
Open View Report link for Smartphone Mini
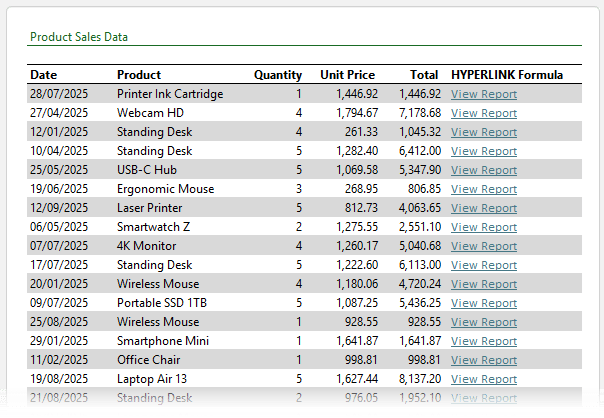(484, 341)
